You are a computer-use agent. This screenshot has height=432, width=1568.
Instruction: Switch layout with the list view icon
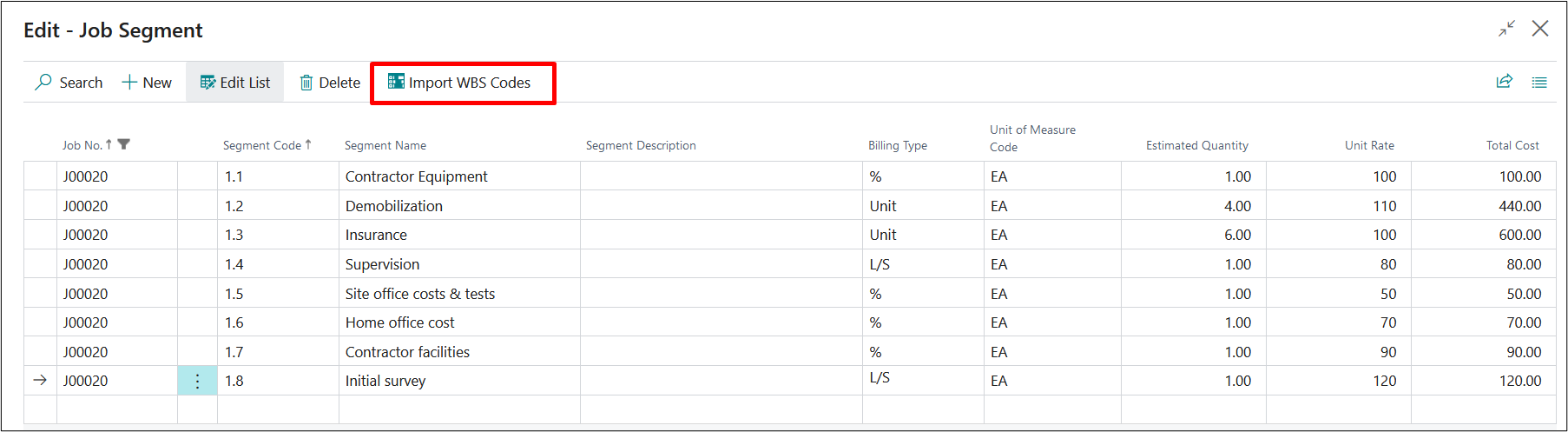[1539, 83]
